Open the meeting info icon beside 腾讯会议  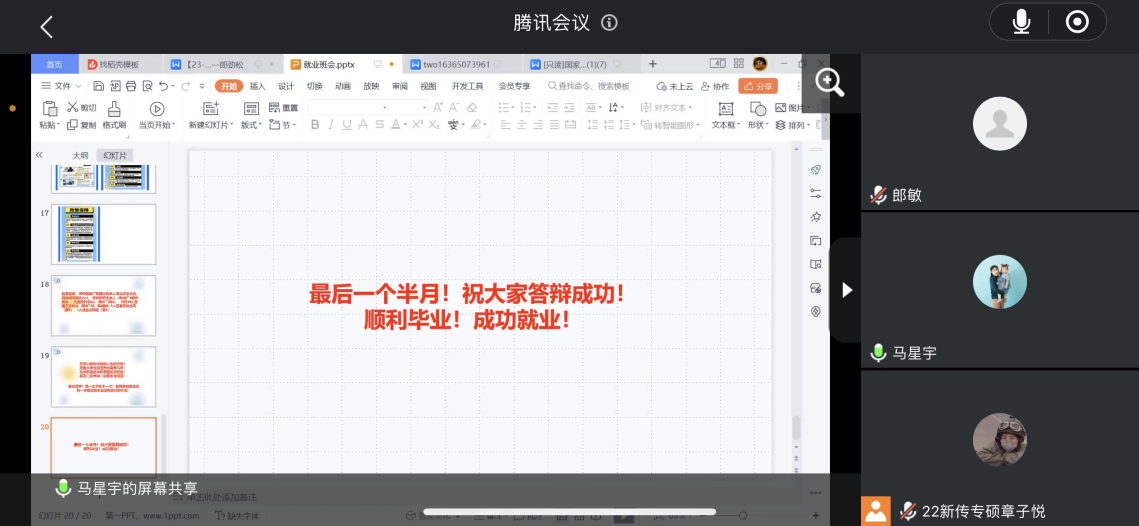click(x=609, y=22)
